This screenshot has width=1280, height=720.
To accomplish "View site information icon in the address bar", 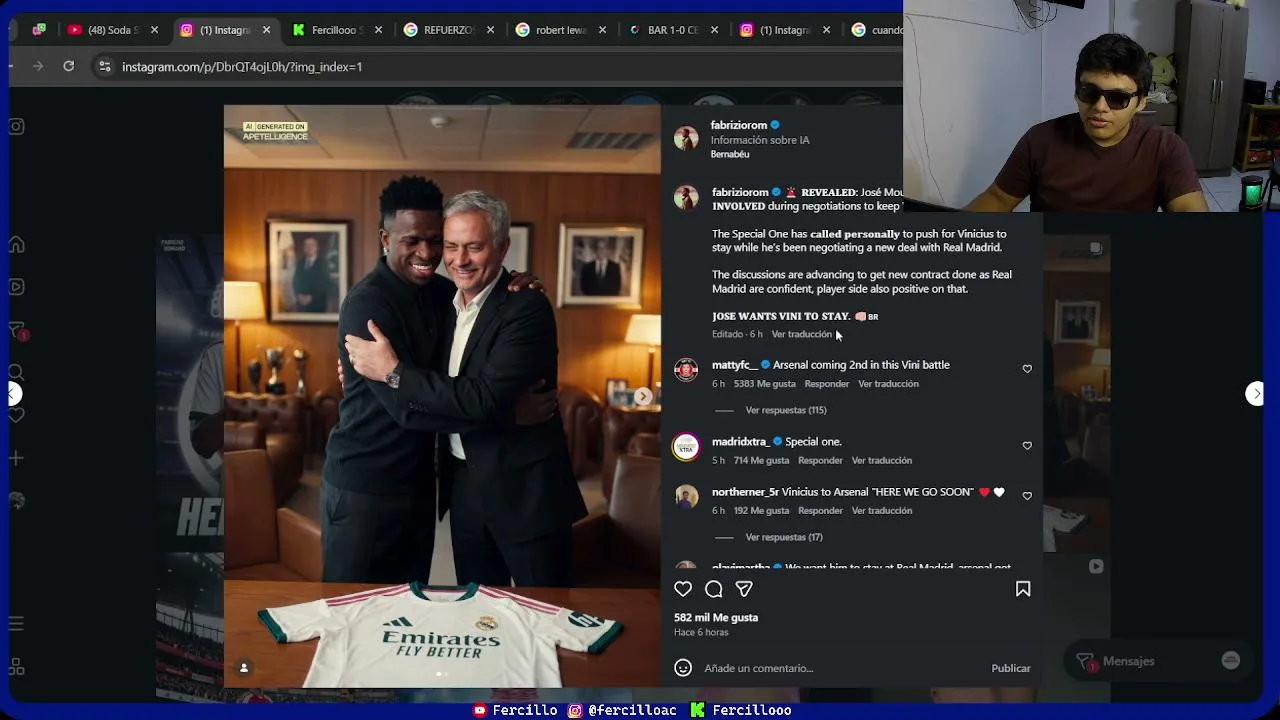I will [104, 66].
